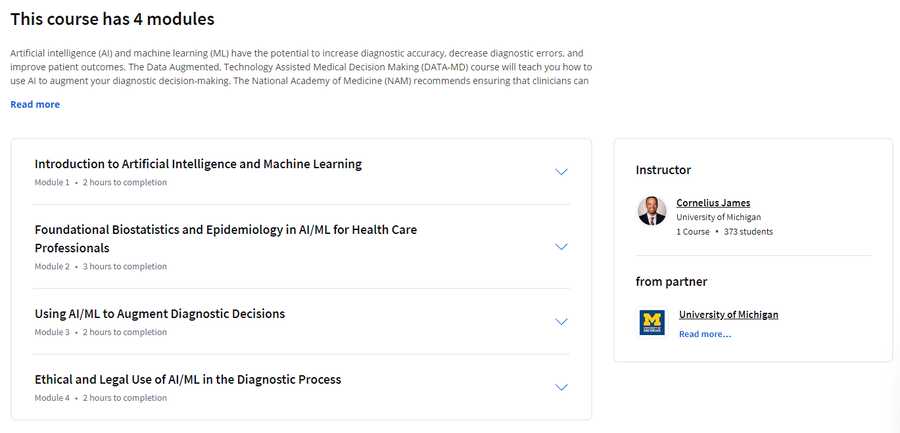The height and width of the screenshot is (433, 900).
Task: Select the Introduction to Artificial Intelligence module title
Action: (x=198, y=164)
